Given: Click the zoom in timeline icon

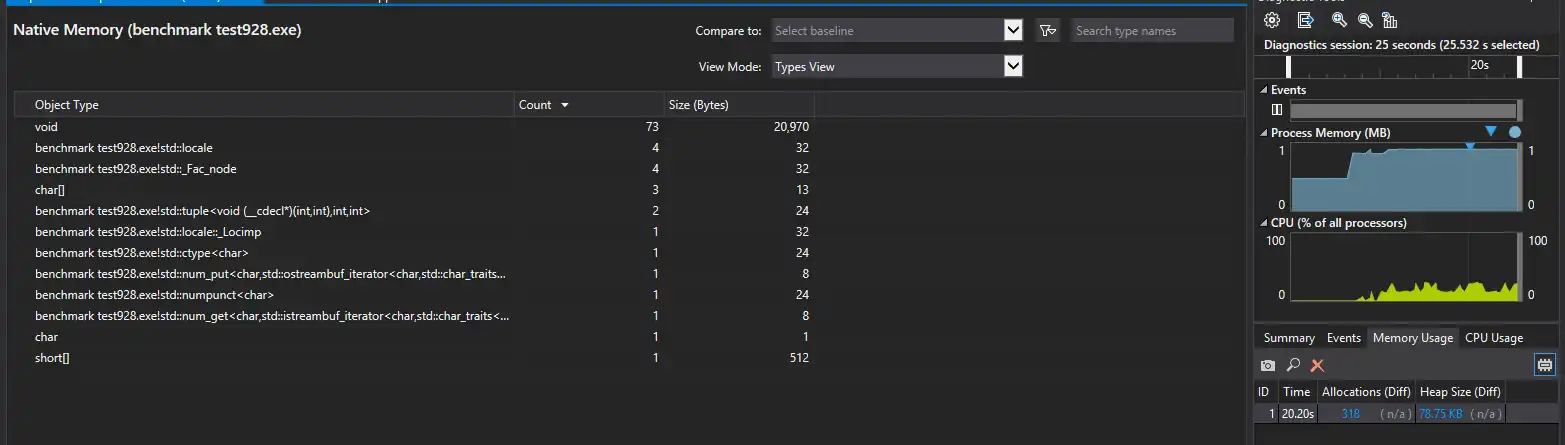Looking at the screenshot, I should [1339, 20].
